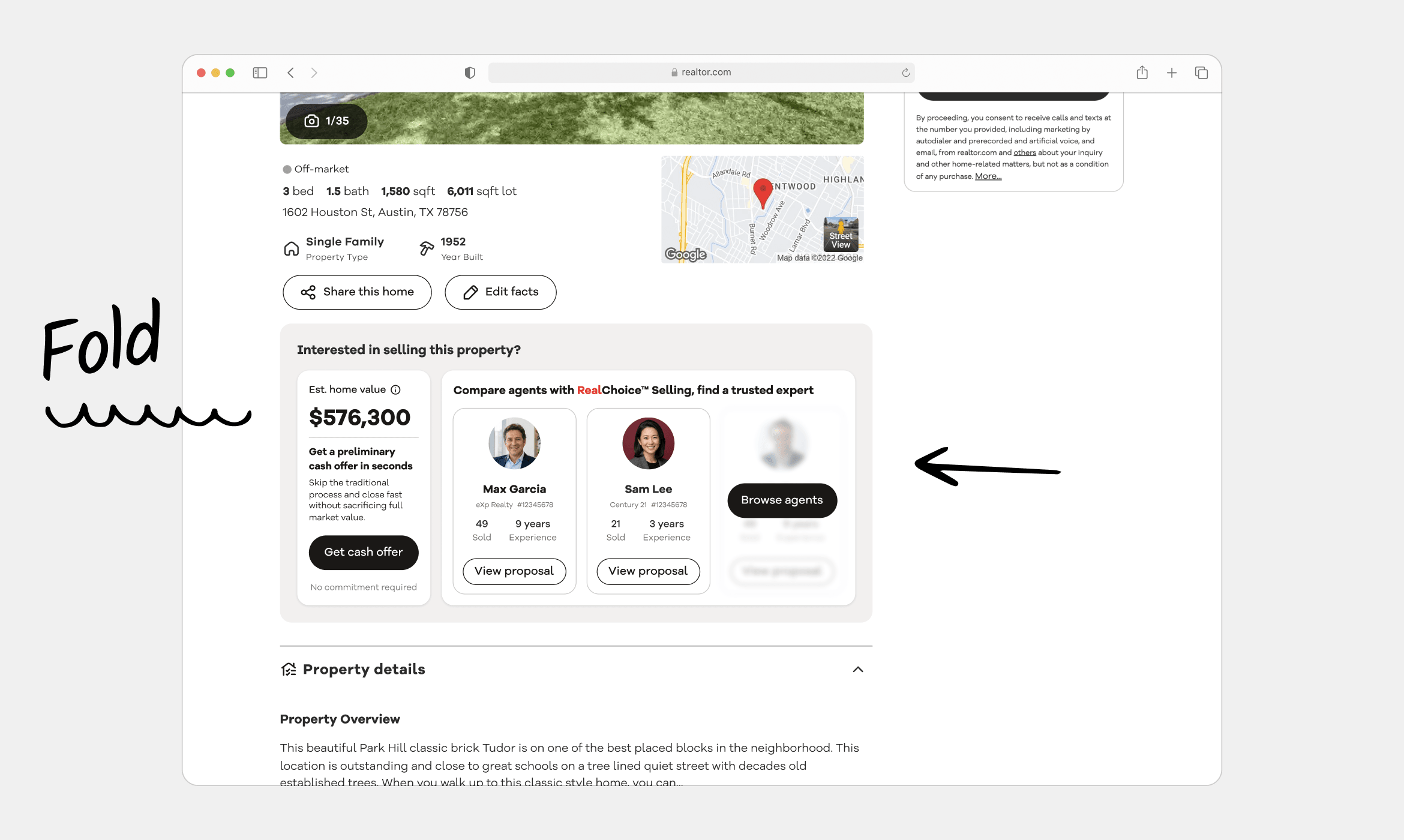The height and width of the screenshot is (840, 1404).
Task: Click the Off-market status indicator dot
Action: tap(287, 169)
